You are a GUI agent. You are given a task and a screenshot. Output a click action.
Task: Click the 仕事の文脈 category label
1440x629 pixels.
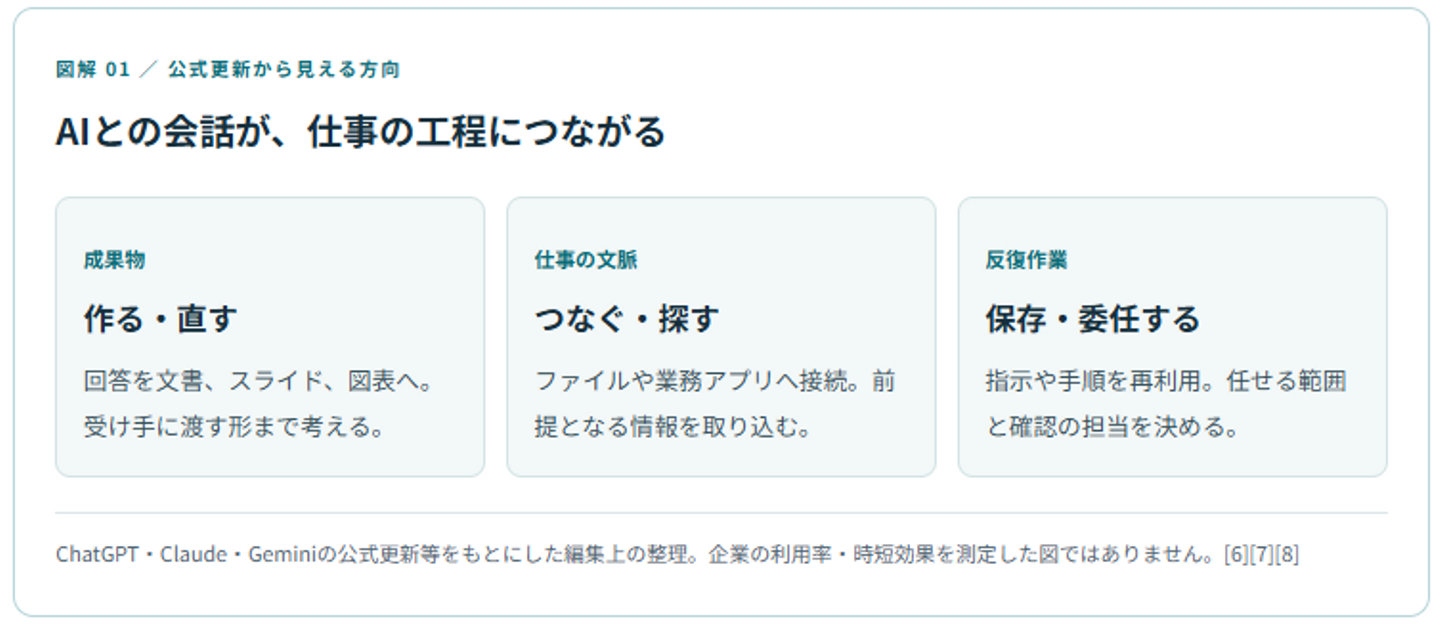tap(586, 260)
